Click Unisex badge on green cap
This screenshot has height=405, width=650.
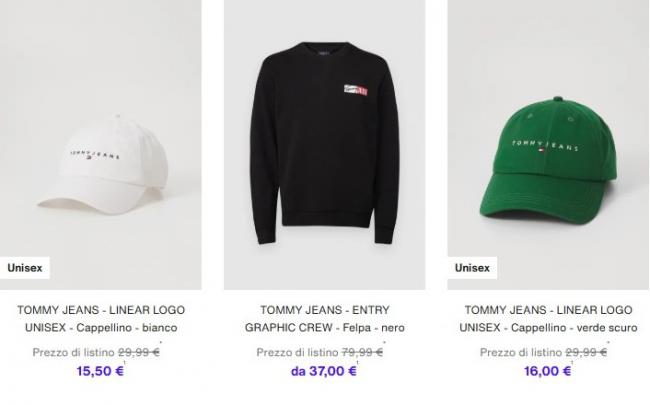pos(472,268)
